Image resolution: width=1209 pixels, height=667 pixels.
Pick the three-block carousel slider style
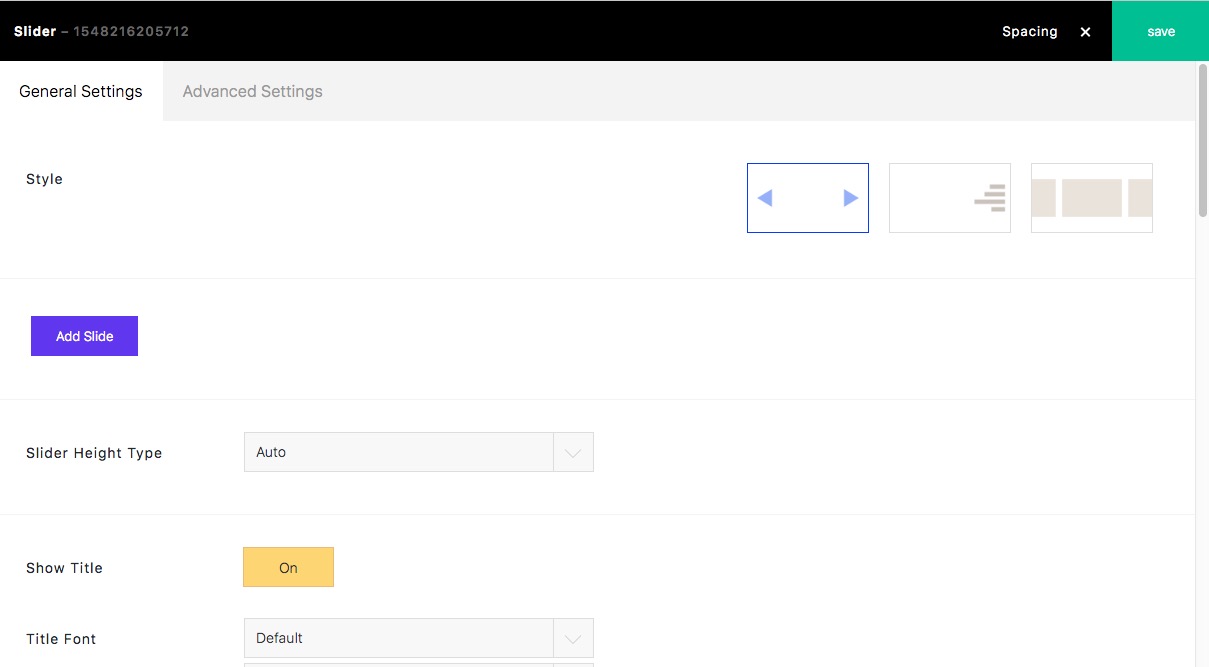[1092, 198]
